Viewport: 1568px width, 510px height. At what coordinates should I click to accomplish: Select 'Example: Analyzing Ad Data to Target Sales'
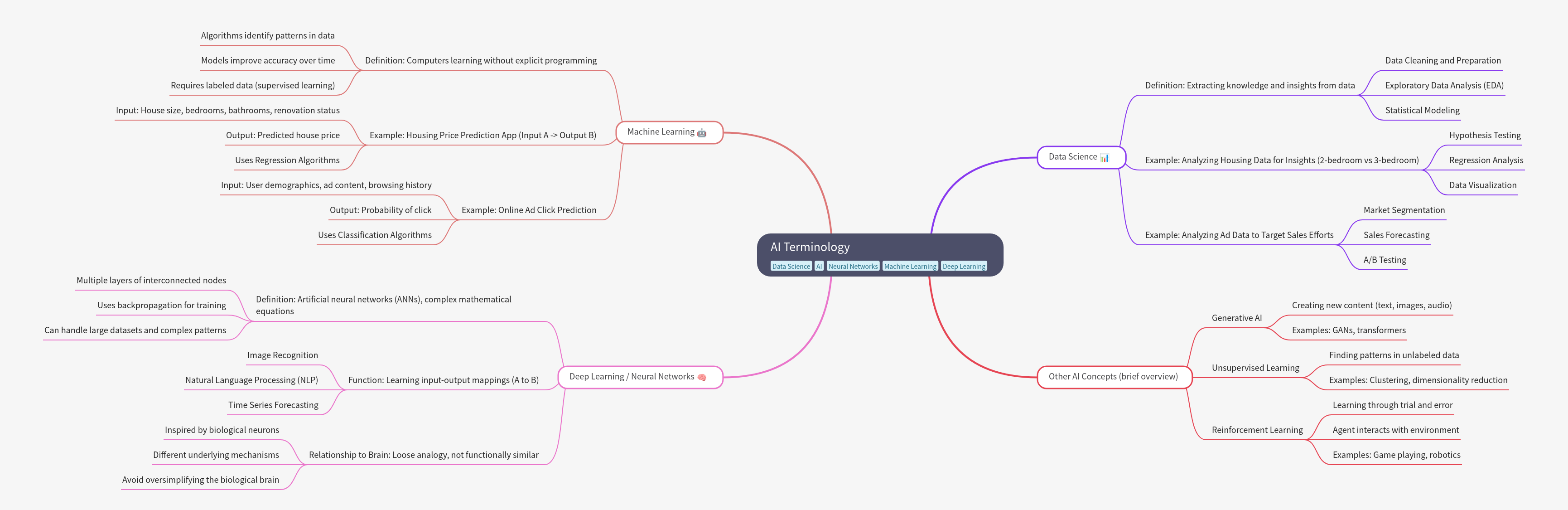tap(1239, 235)
